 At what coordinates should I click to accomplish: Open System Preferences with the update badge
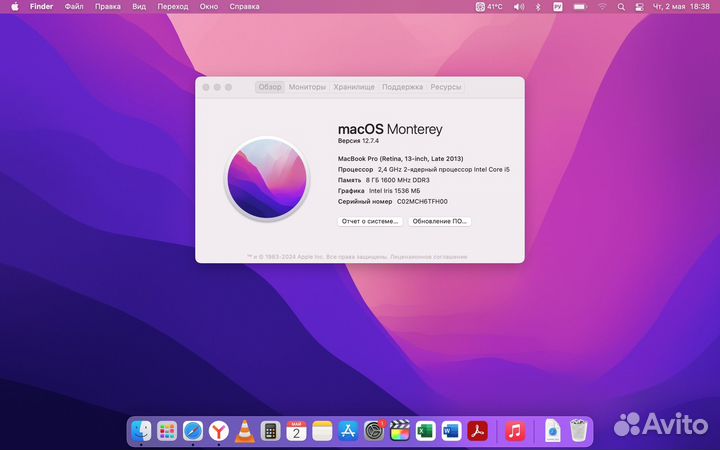pos(374,431)
